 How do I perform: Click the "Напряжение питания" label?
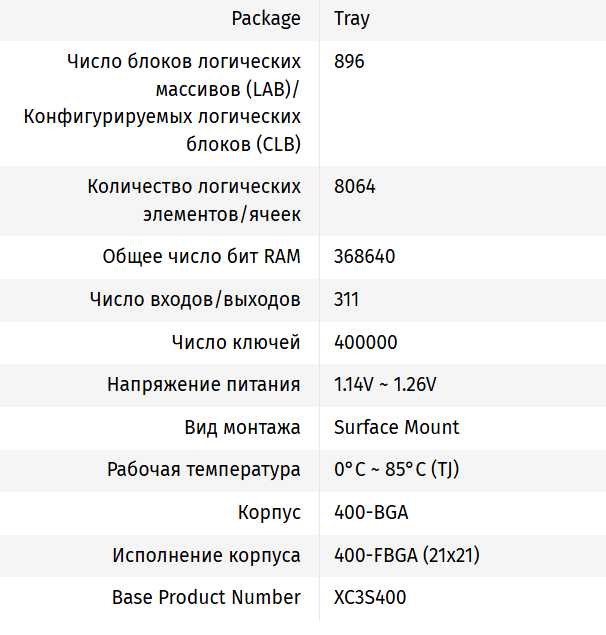point(204,385)
